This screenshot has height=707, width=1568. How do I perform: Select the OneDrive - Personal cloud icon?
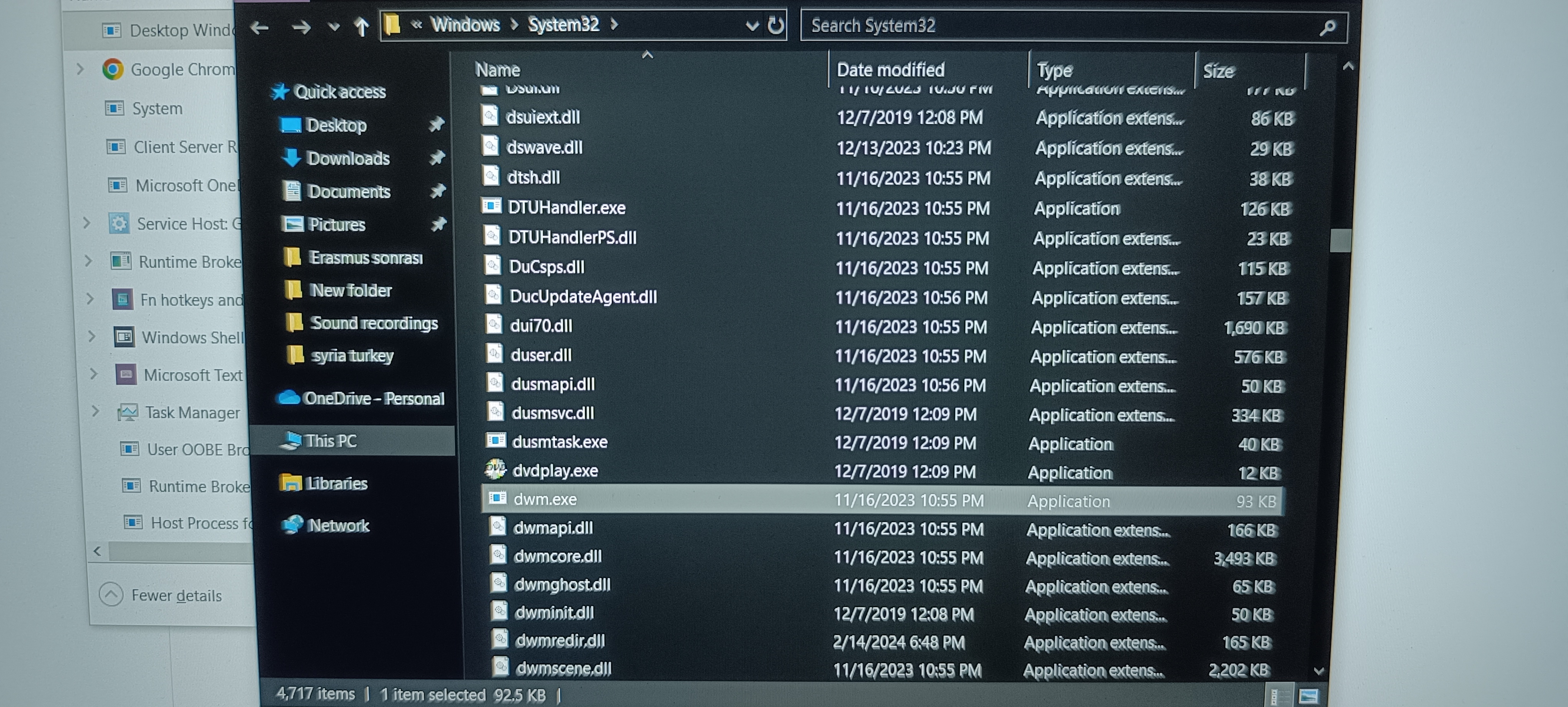pos(289,398)
